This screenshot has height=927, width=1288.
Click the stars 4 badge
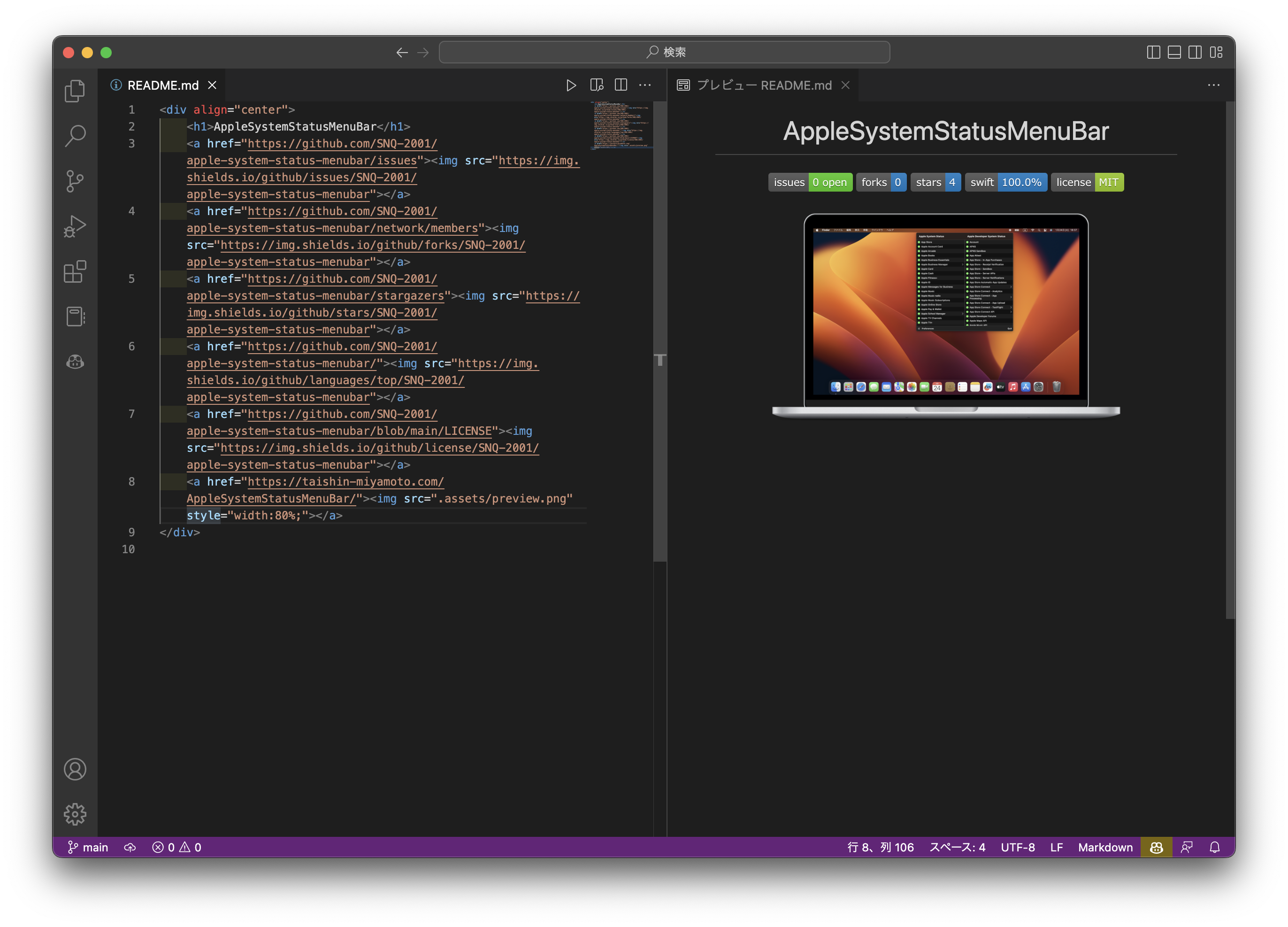click(x=935, y=182)
